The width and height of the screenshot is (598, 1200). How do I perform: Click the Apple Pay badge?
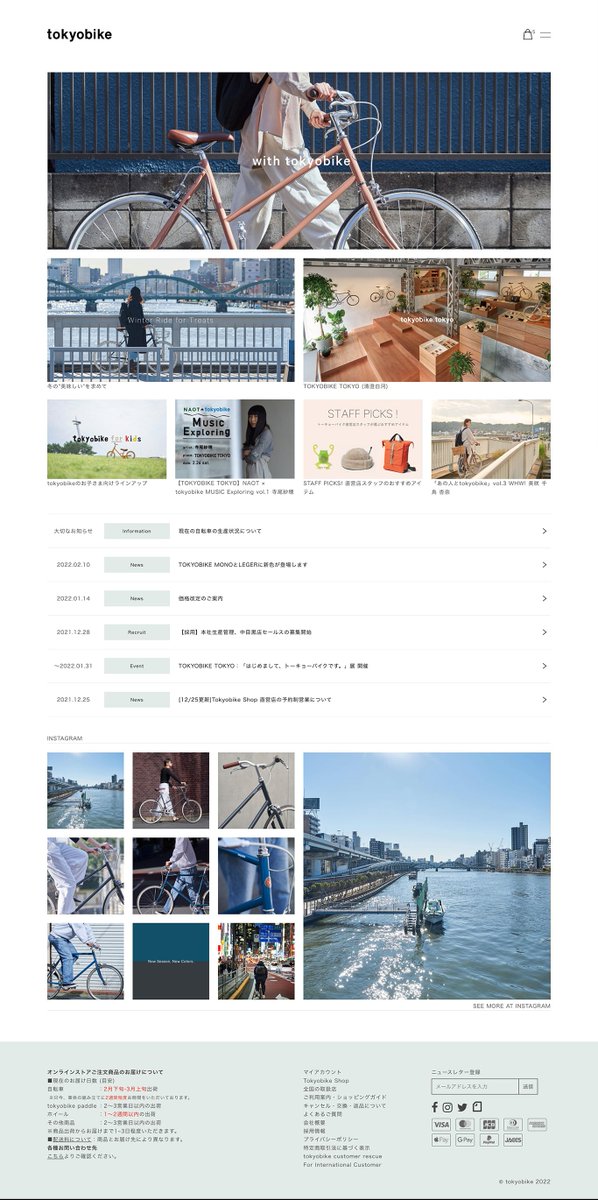tap(441, 1140)
